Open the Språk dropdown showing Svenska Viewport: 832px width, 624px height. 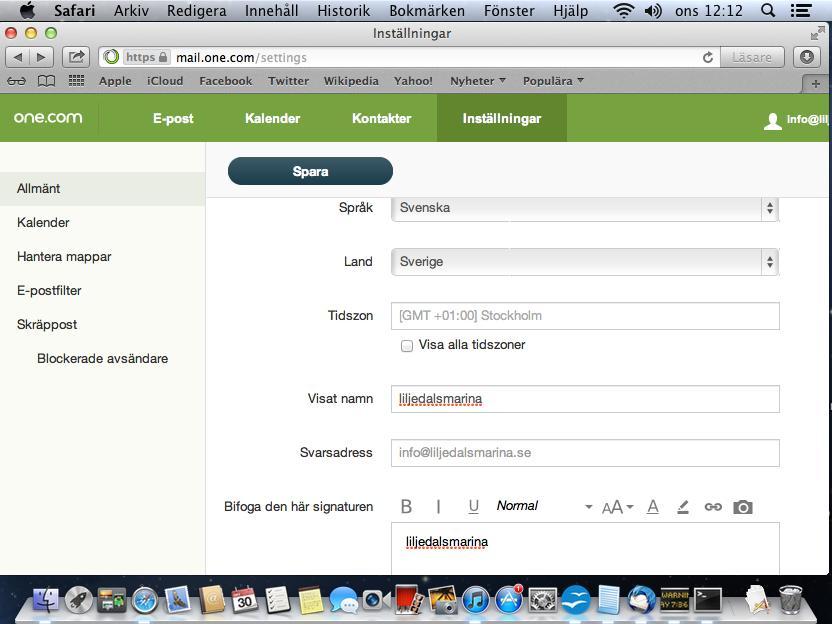point(585,208)
